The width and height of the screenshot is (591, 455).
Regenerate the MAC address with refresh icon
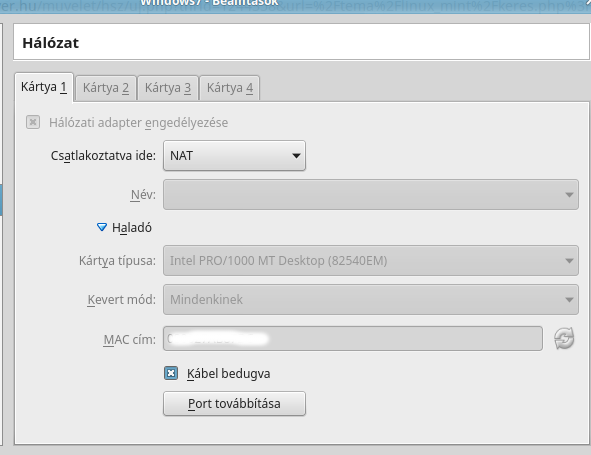[x=564, y=339]
